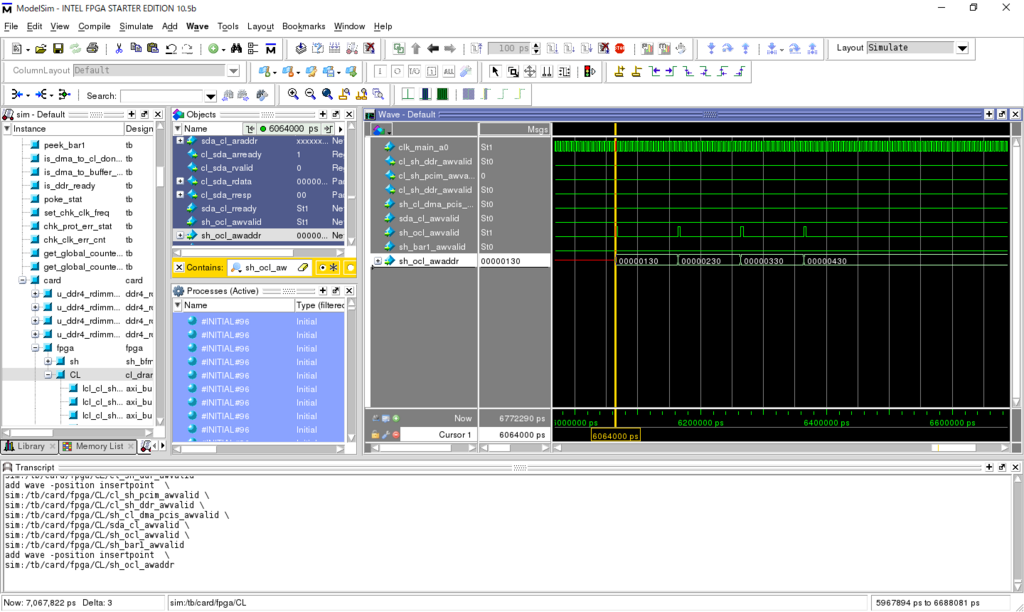This screenshot has width=1024, height=612.
Task: Cut selection with the scissors icon
Action: point(119,48)
